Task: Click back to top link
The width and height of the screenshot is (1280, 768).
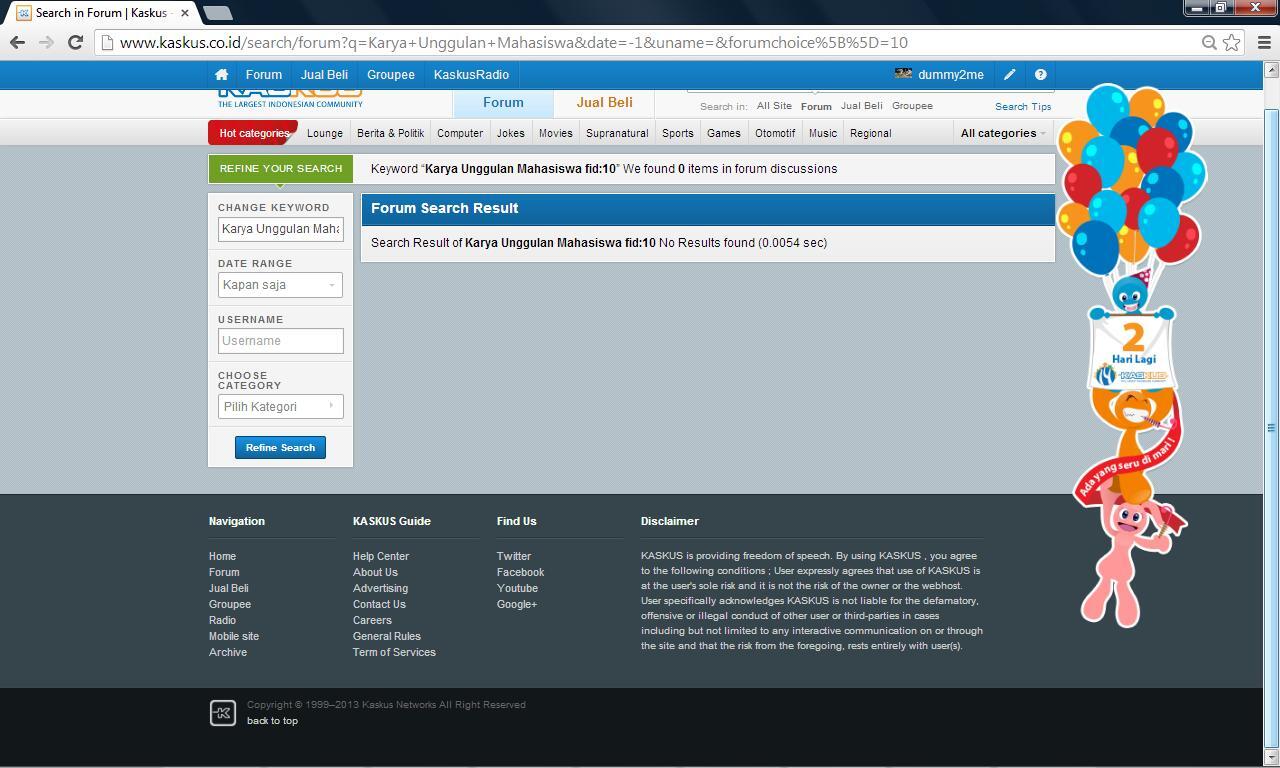Action: click(272, 721)
